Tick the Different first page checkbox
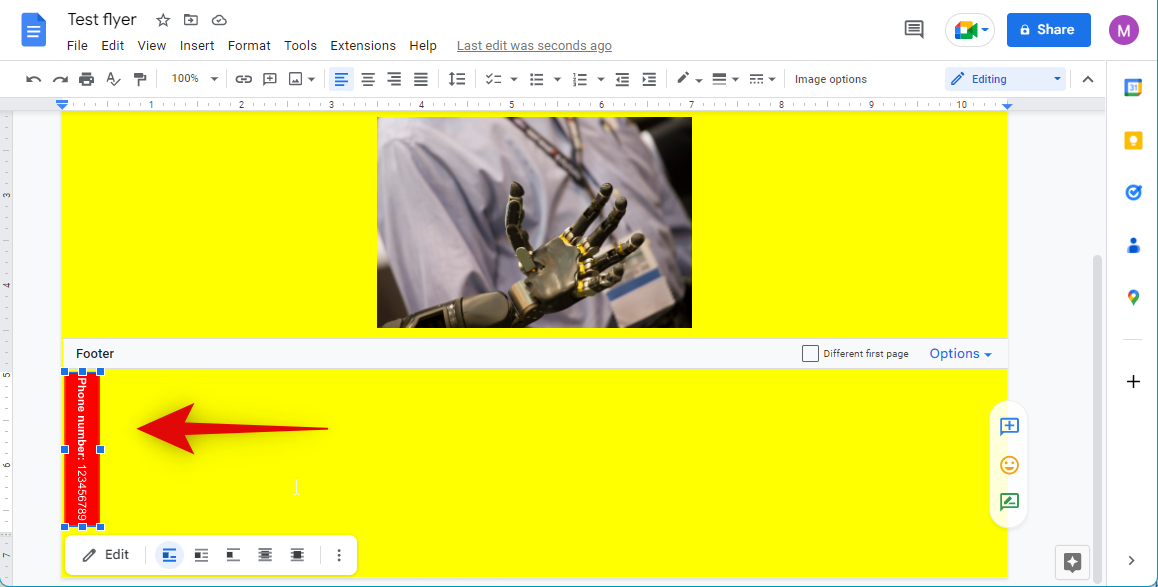 (810, 354)
